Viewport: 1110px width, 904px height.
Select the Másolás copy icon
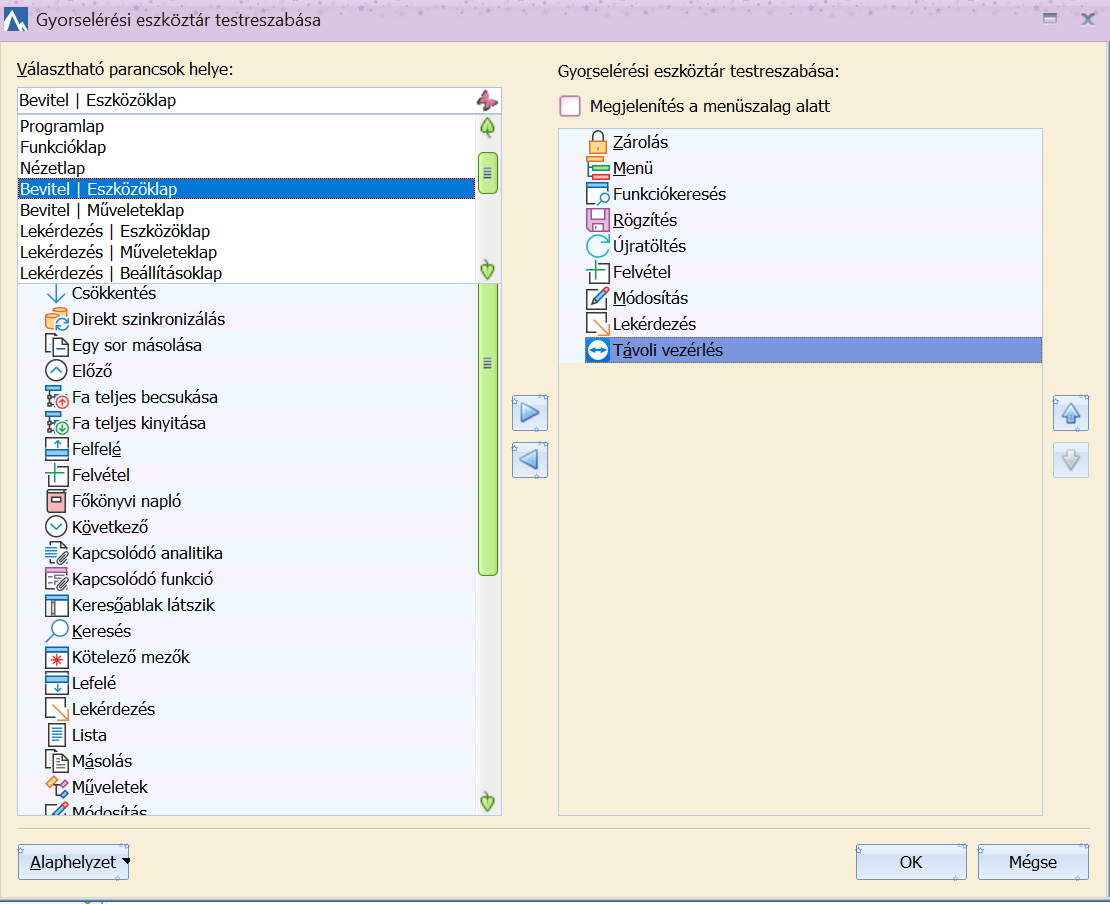click(x=56, y=761)
